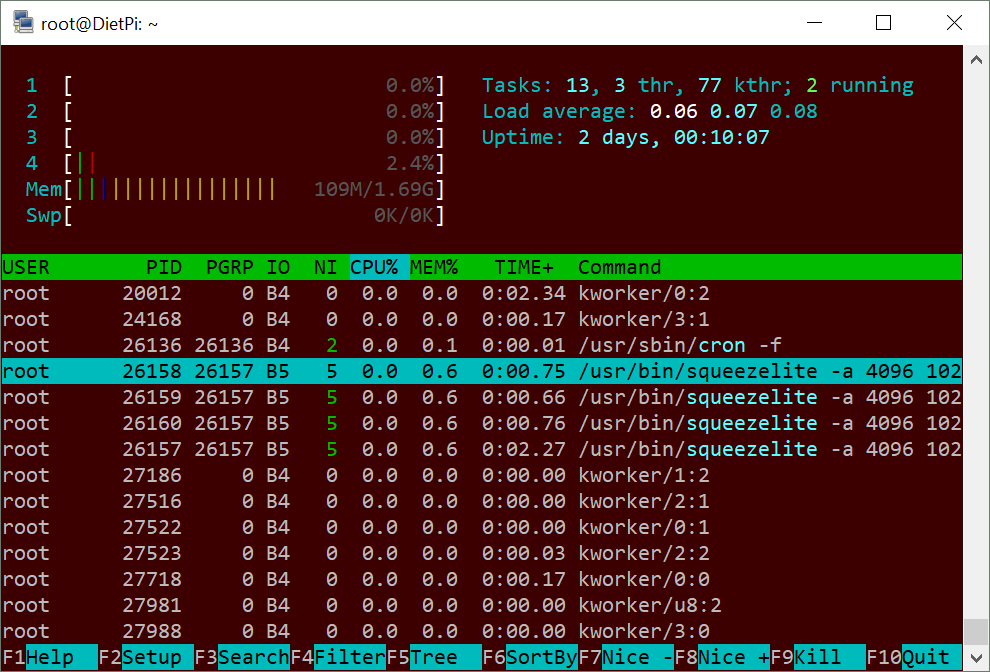Viewport: 990px width, 672px height.
Task: Click the Tasks summary line
Action: click(x=698, y=85)
